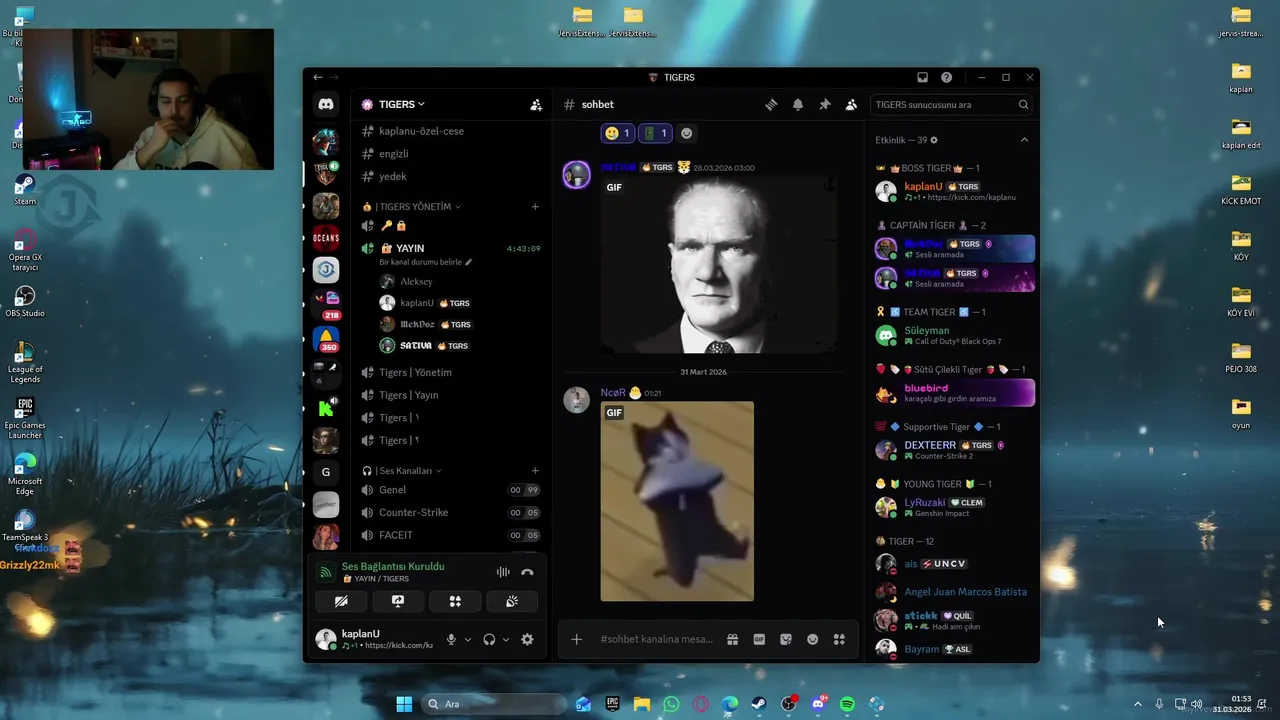Collapse TIGERS YÖNETİM category

pyautogui.click(x=419, y=206)
